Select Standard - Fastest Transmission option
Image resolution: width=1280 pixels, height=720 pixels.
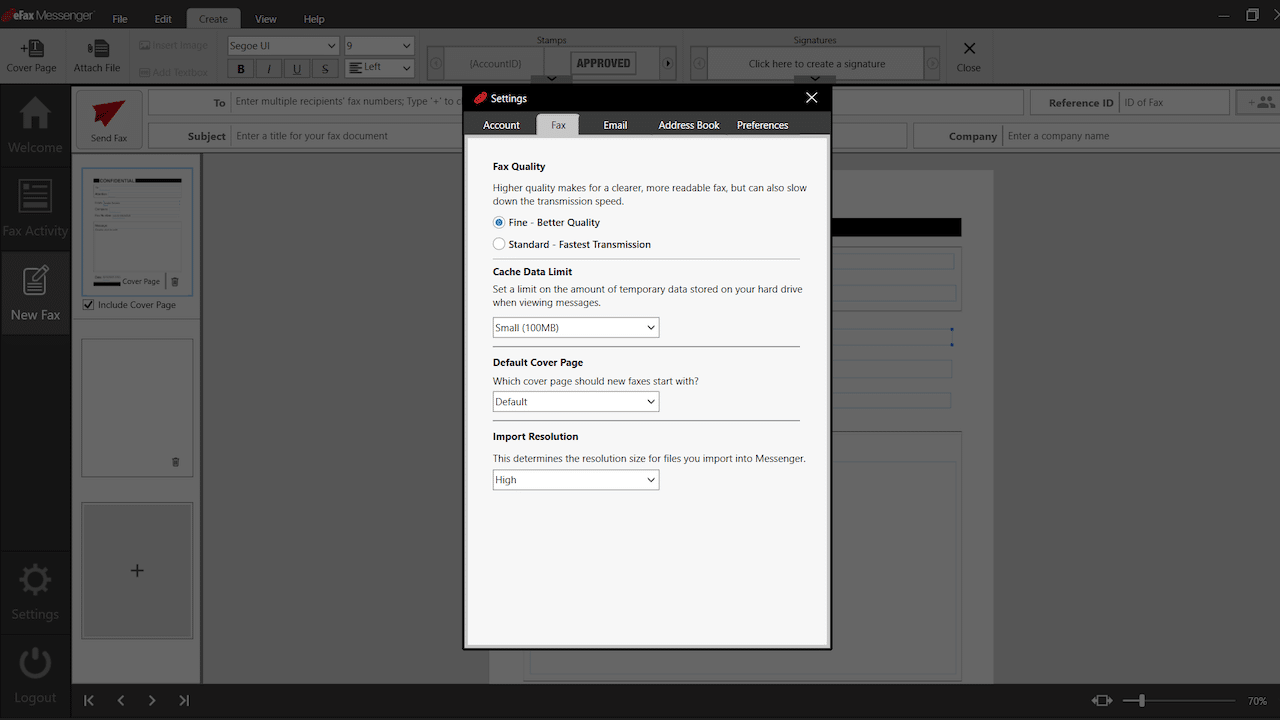click(x=499, y=244)
